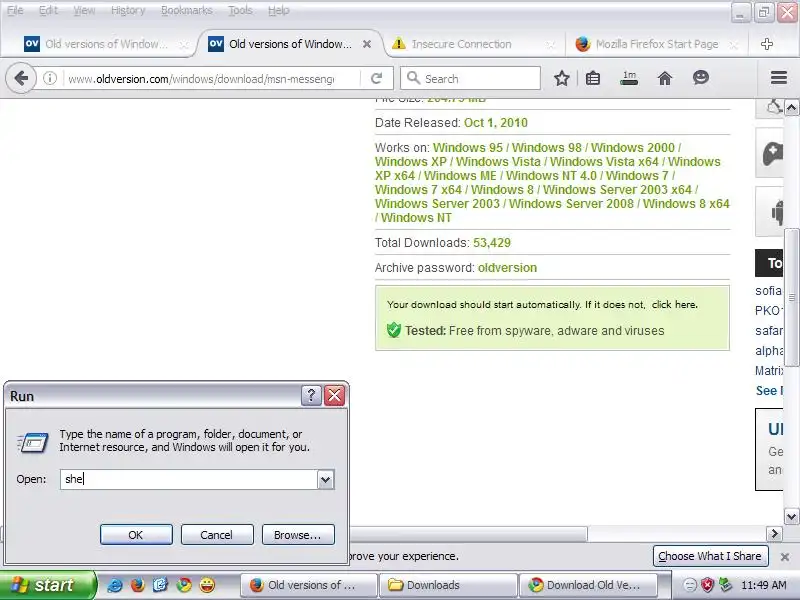800x600 pixels.
Task: Open the File menu
Action: (x=15, y=10)
